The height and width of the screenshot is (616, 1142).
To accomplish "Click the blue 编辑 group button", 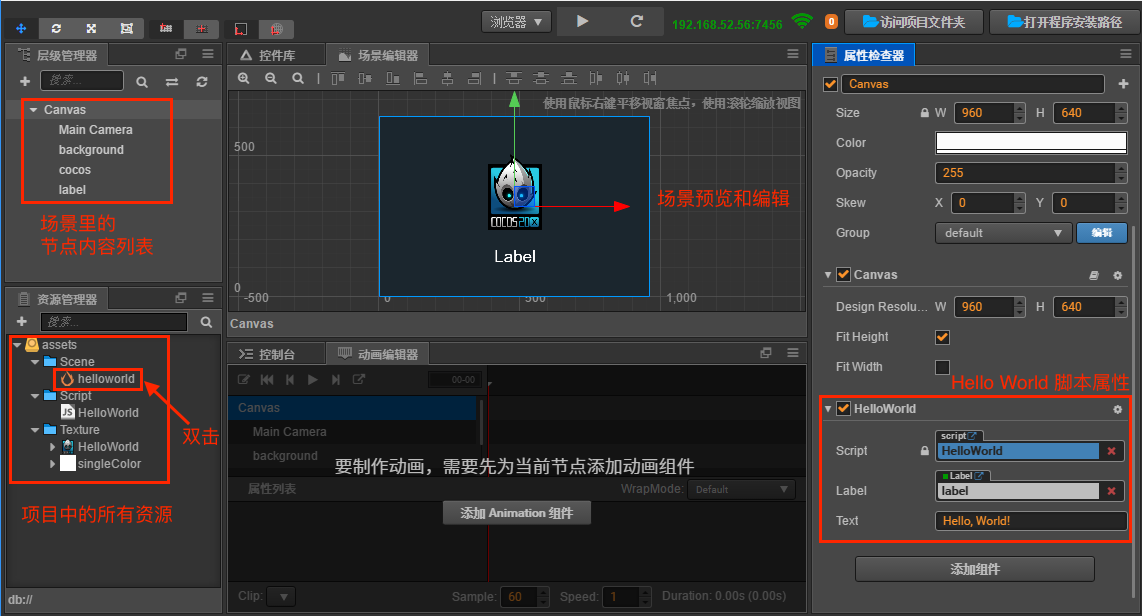I will (x=1102, y=233).
